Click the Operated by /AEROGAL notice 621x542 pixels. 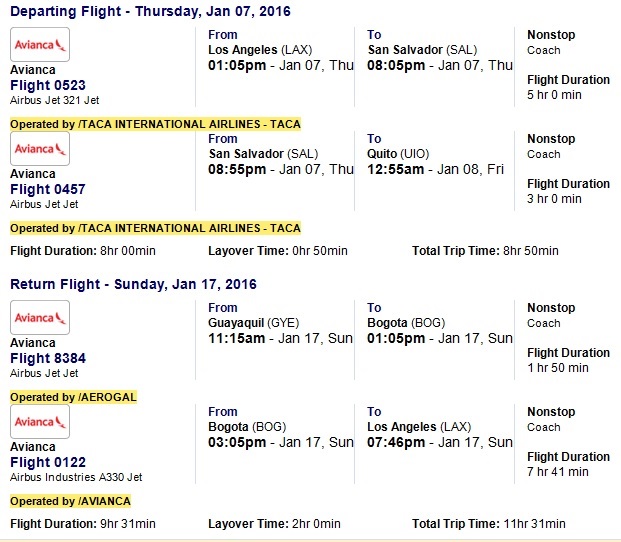coord(74,397)
